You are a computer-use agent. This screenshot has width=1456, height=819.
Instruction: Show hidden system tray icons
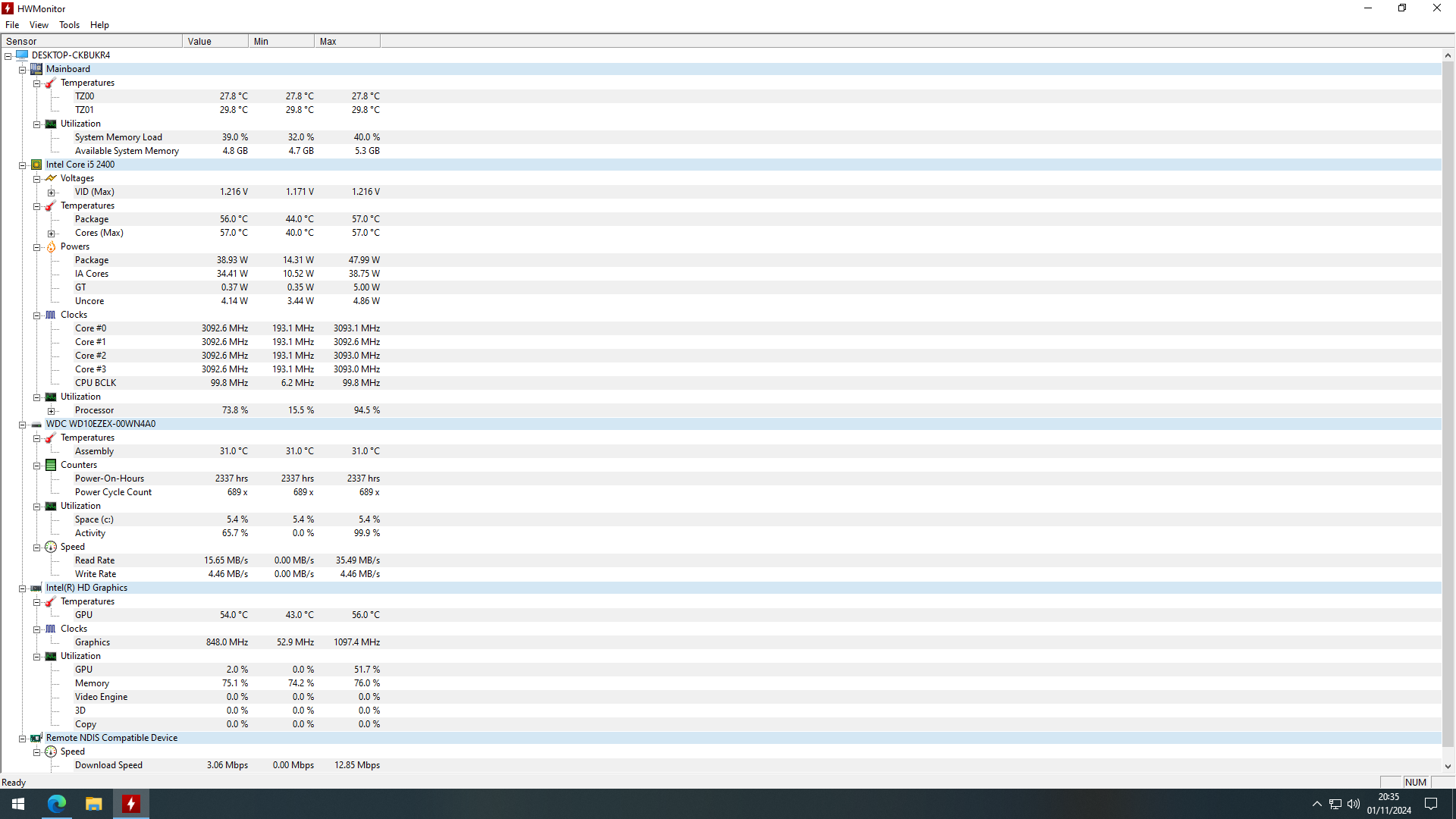coord(1317,804)
